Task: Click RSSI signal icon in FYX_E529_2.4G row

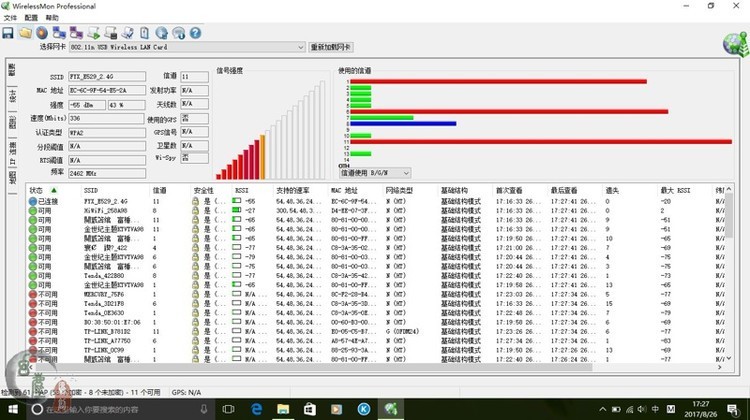Action: (236, 201)
